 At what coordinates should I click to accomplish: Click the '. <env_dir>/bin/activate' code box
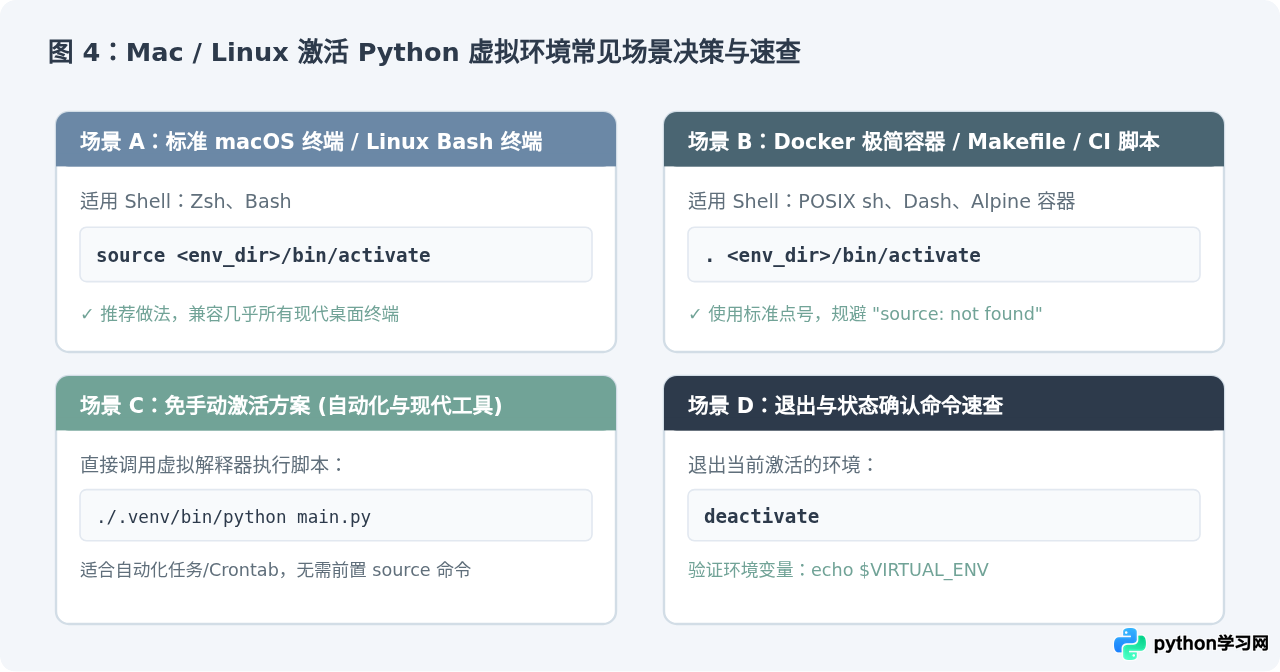point(944,254)
